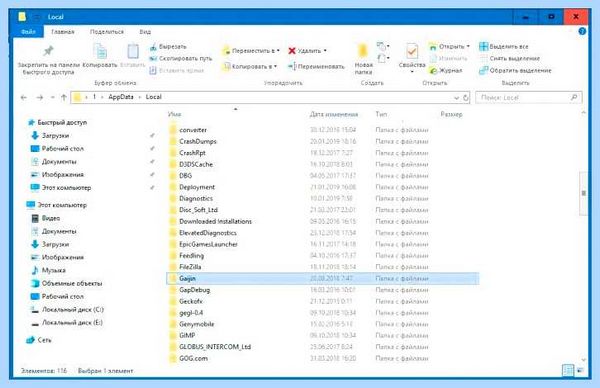Open Переместить в dropdown
This screenshot has height=388, width=600.
(251, 51)
